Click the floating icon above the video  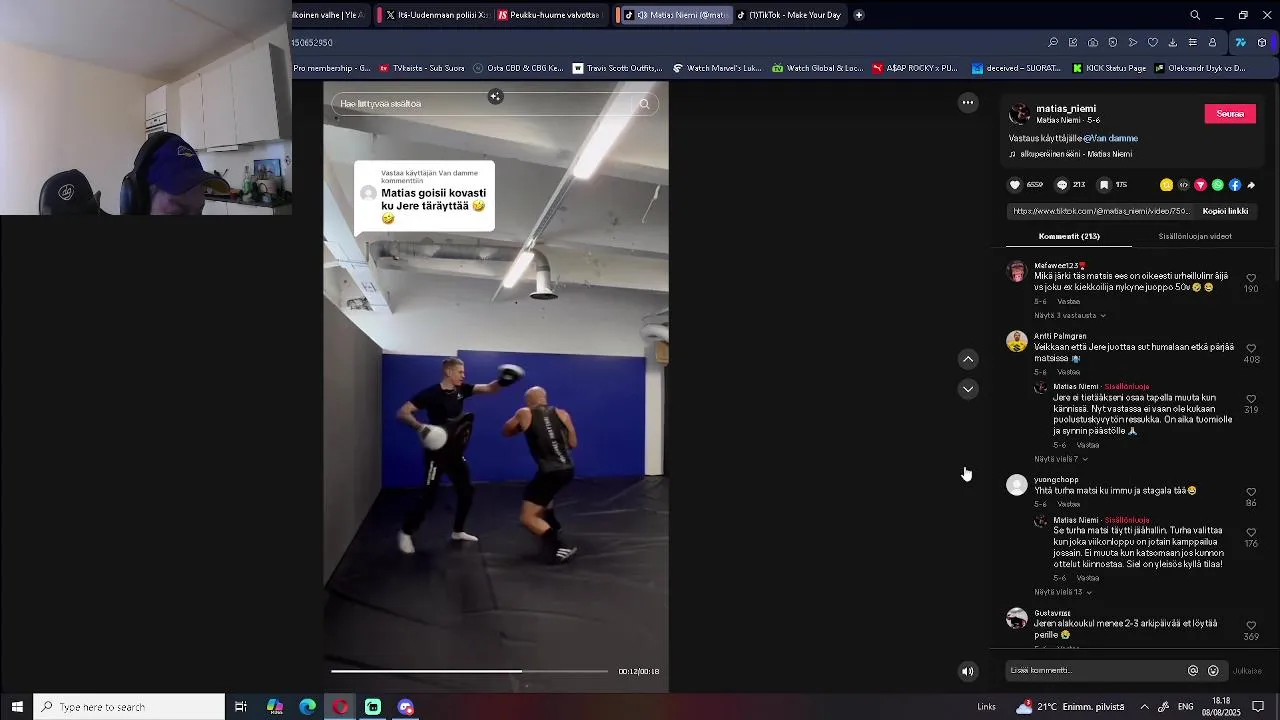click(x=495, y=96)
